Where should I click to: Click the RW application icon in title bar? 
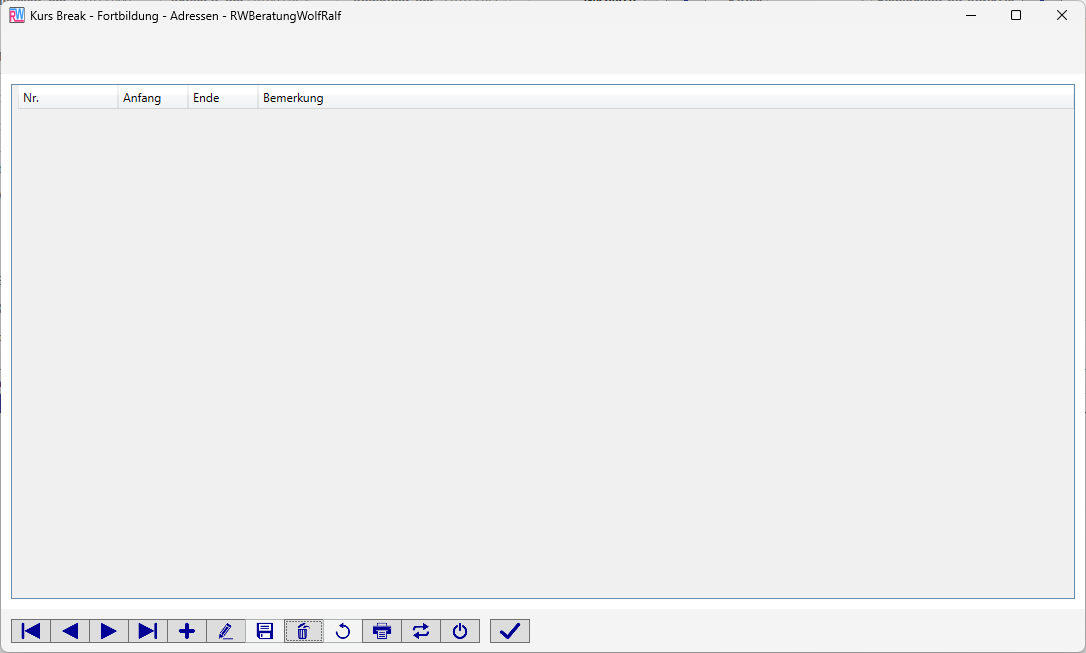[x=17, y=15]
